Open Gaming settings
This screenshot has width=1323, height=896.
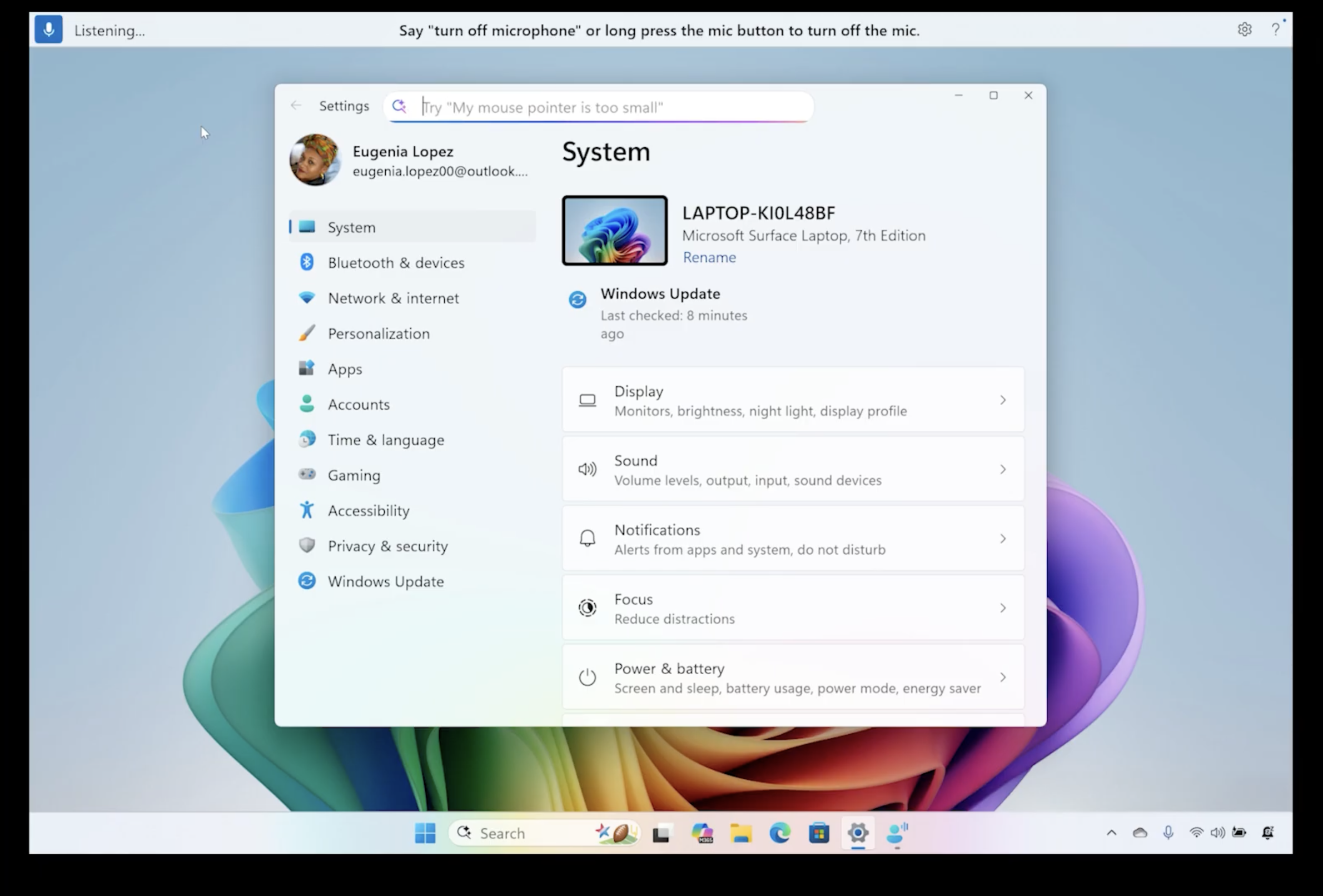pyautogui.click(x=412, y=475)
